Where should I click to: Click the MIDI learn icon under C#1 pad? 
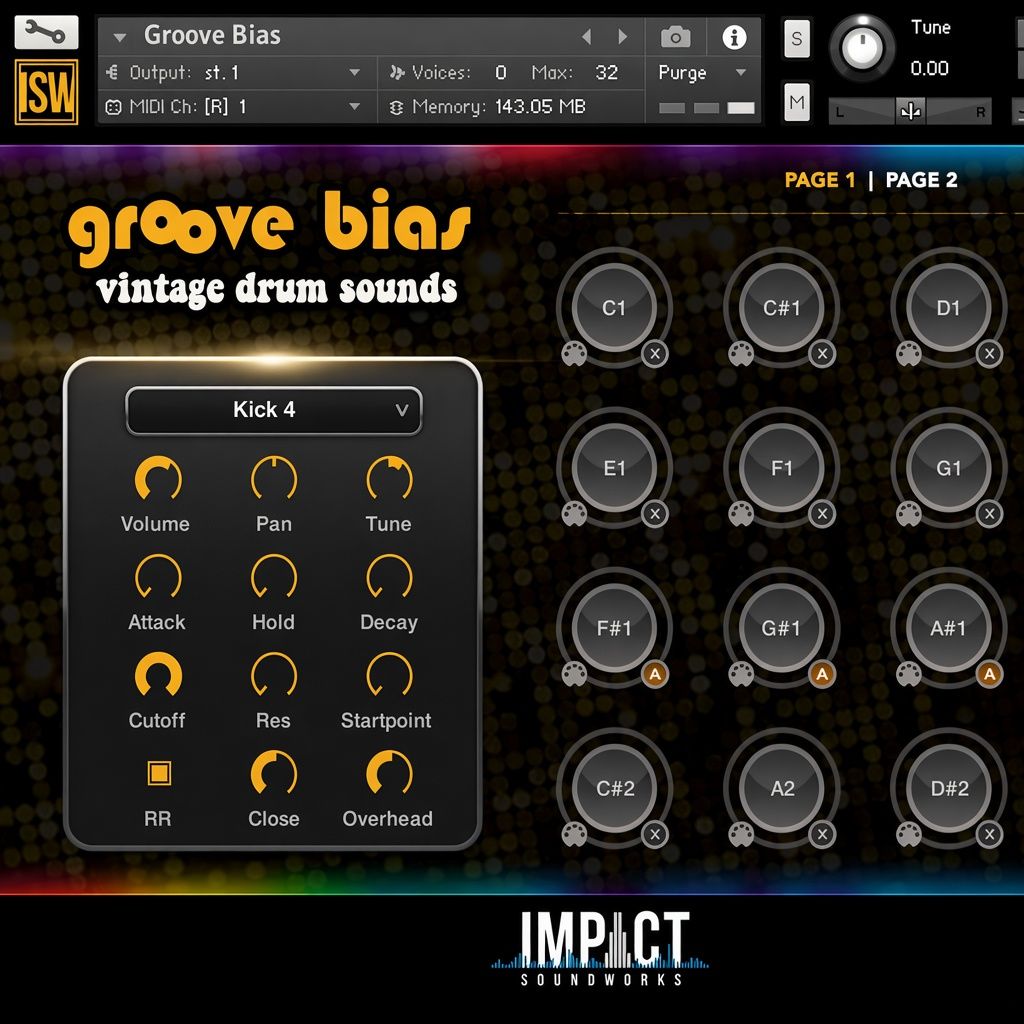pos(741,354)
